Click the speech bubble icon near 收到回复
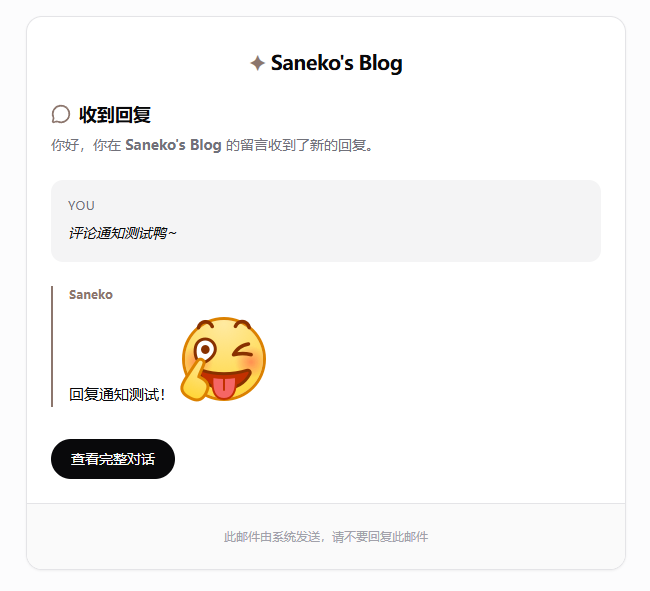This screenshot has height=591, width=650. coord(61,114)
